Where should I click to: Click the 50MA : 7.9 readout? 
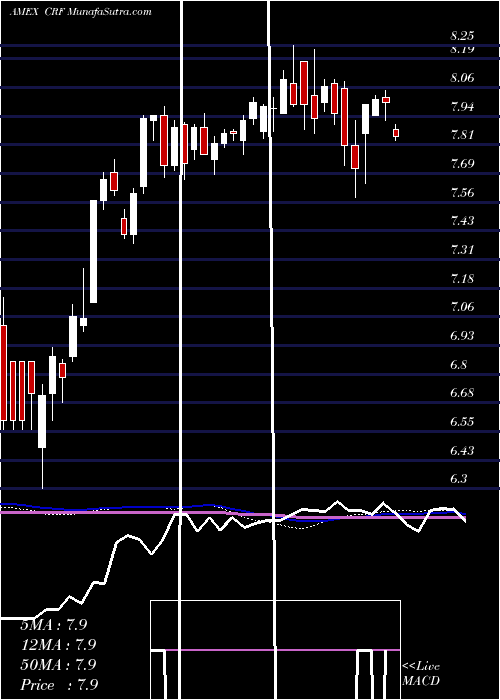(58, 665)
